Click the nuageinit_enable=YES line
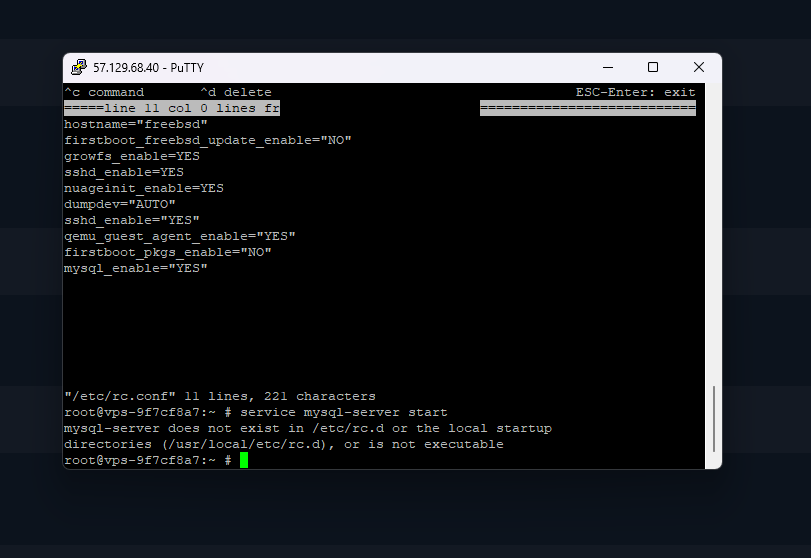The height and width of the screenshot is (558, 811). point(144,188)
